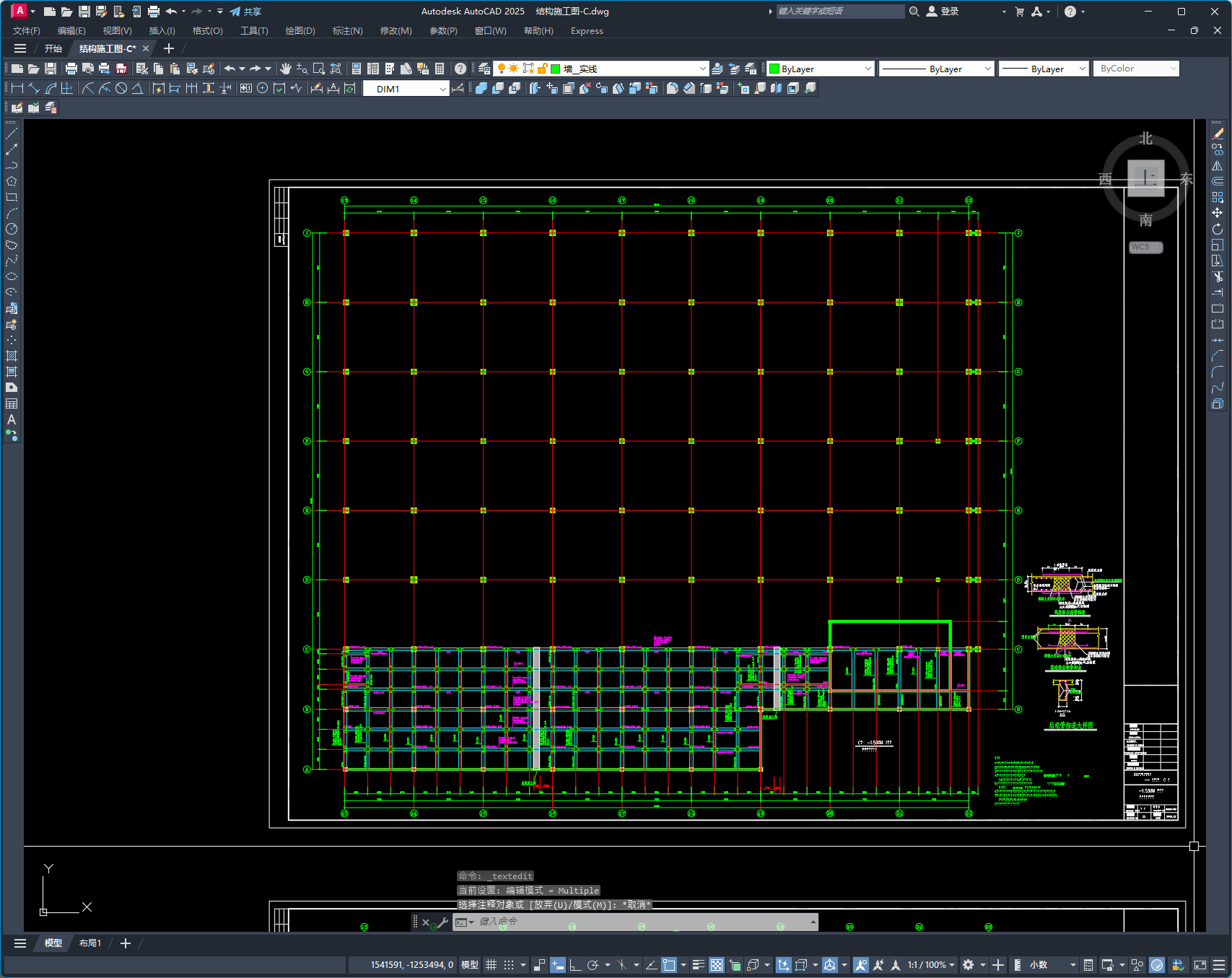The image size is (1232, 978).
Task: Open the Table tool in draw toolbar
Action: tap(12, 403)
